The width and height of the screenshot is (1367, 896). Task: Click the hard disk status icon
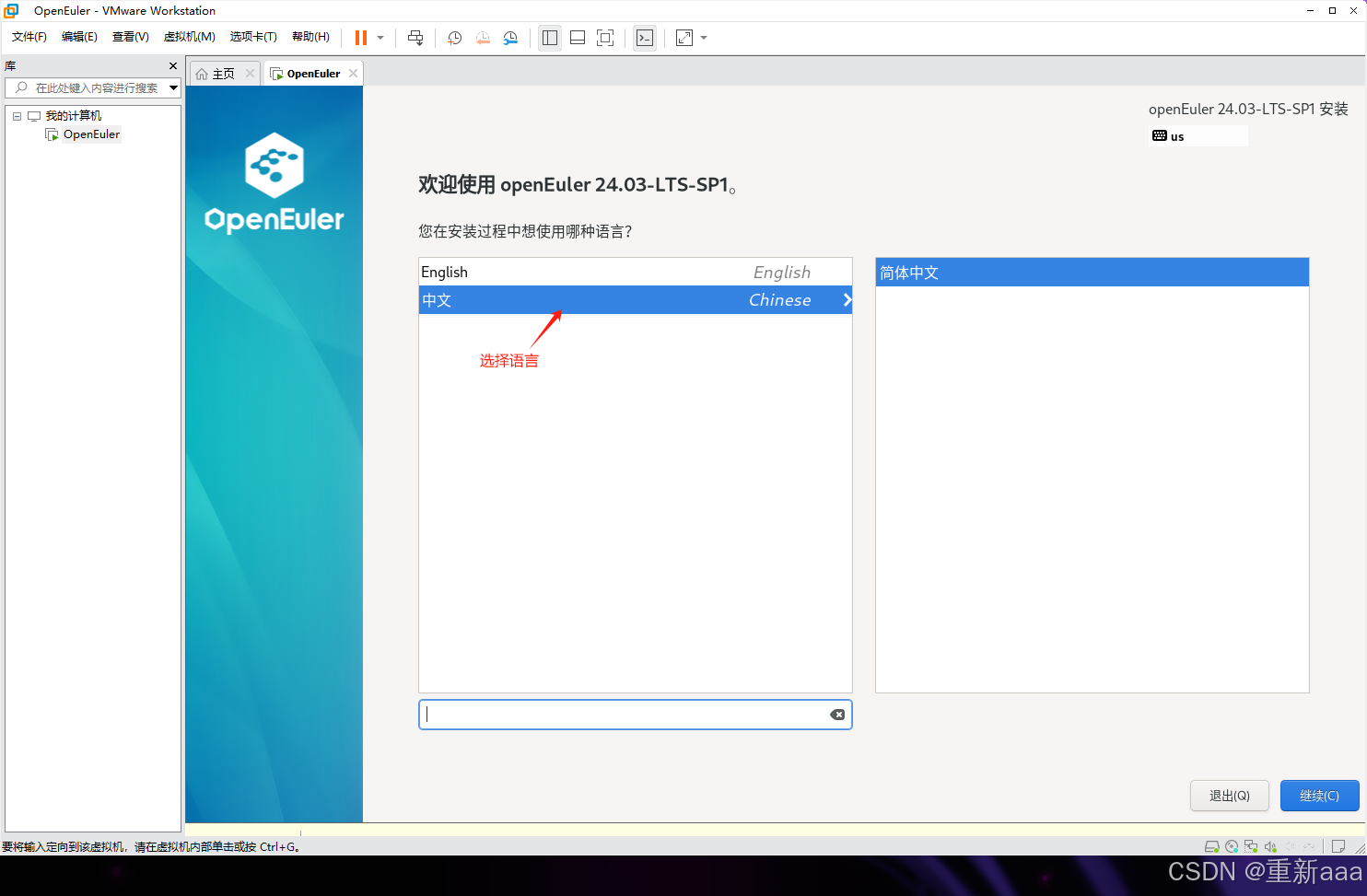[1212, 846]
